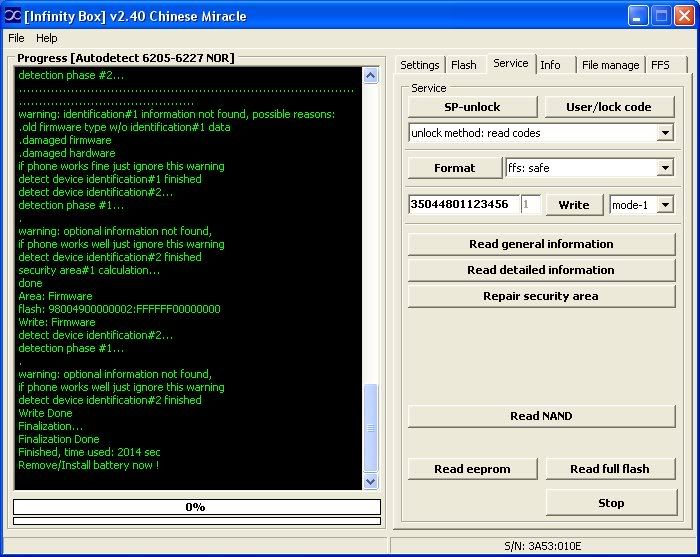
Task: Click log line '.damaged firmware'
Action: [65, 140]
